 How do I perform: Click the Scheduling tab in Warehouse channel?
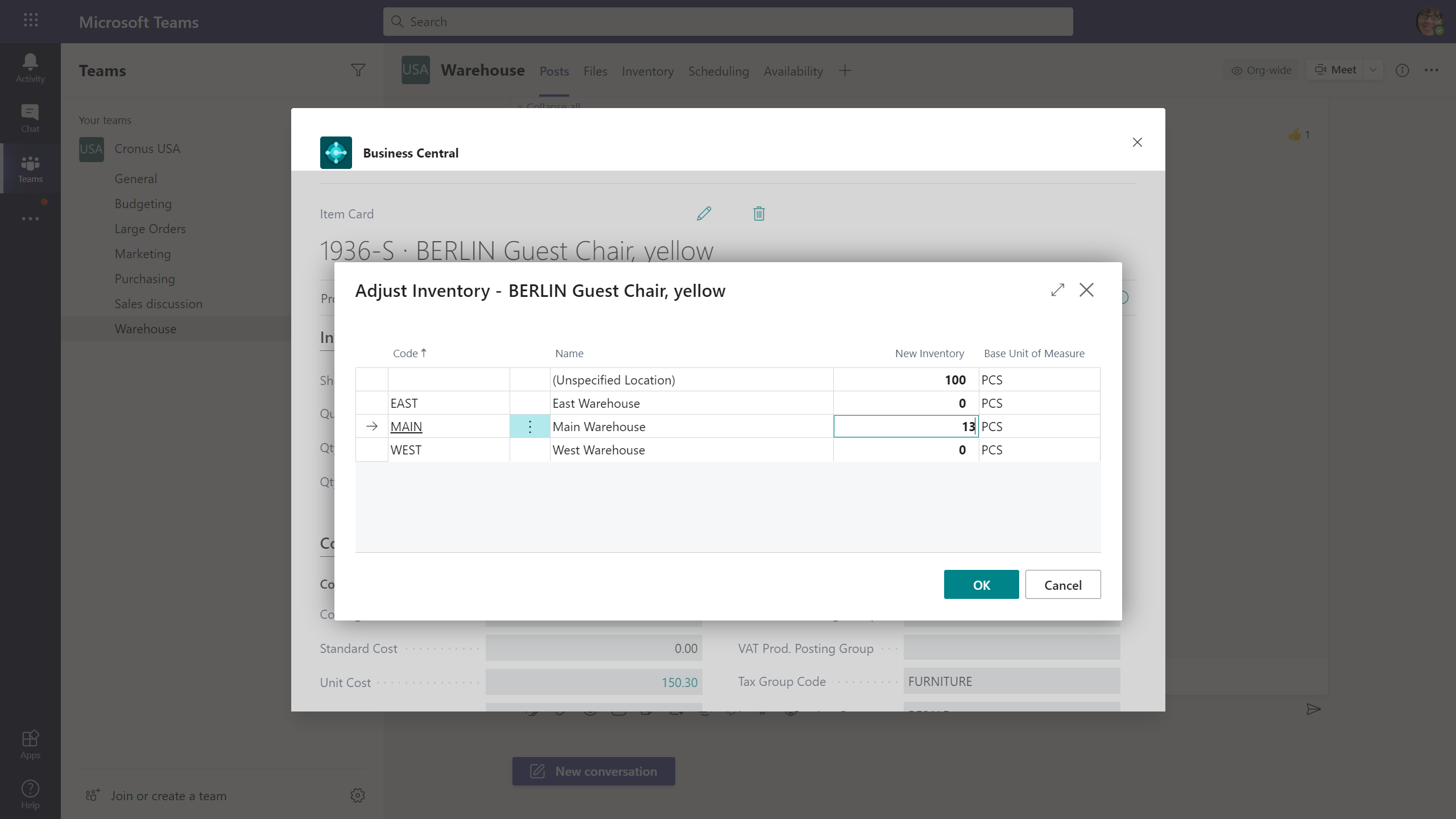pyautogui.click(x=718, y=70)
